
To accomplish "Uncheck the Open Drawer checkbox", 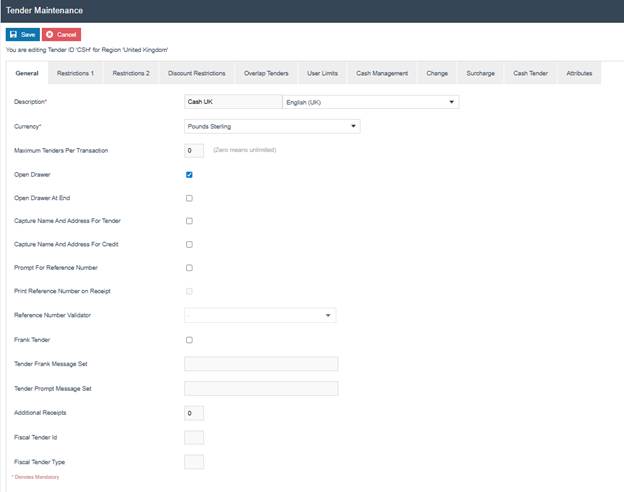I will tap(189, 174).
